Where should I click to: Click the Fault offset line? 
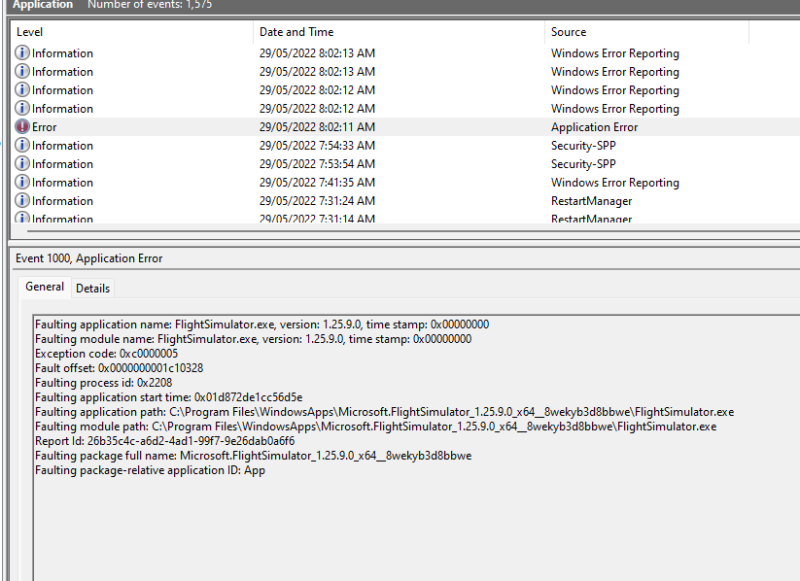click(119, 368)
